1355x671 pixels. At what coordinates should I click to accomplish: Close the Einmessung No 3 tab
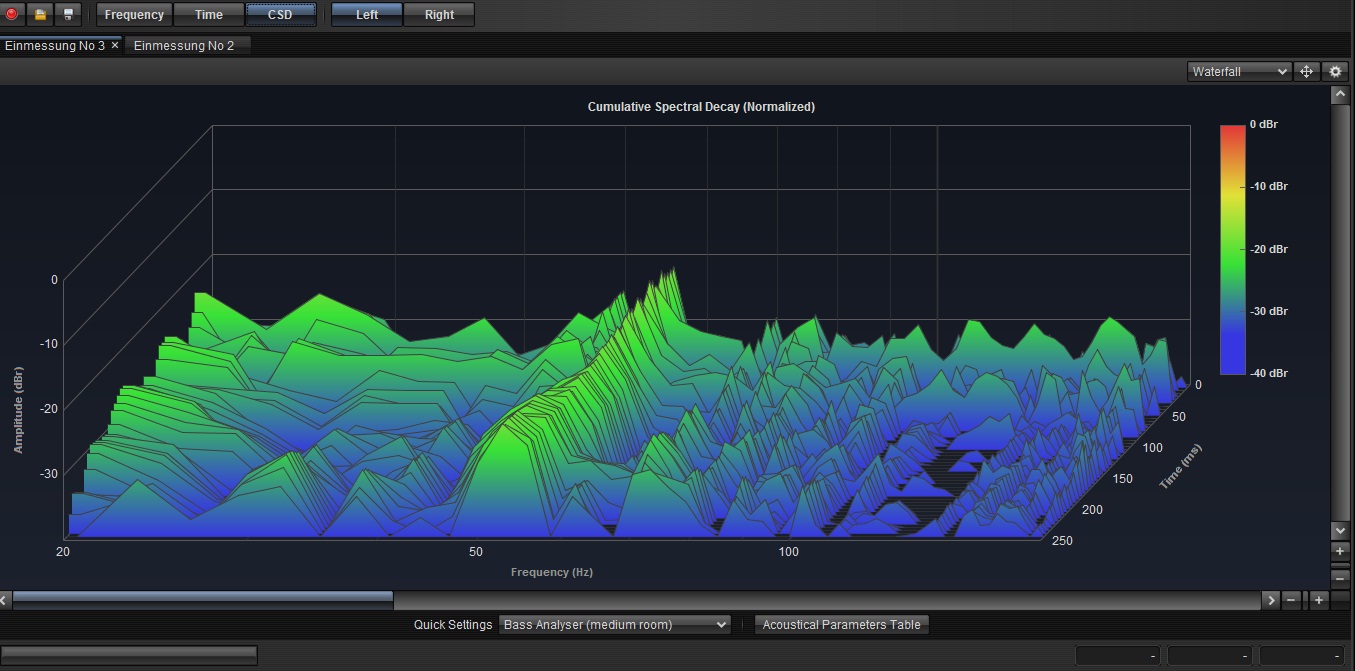115,45
